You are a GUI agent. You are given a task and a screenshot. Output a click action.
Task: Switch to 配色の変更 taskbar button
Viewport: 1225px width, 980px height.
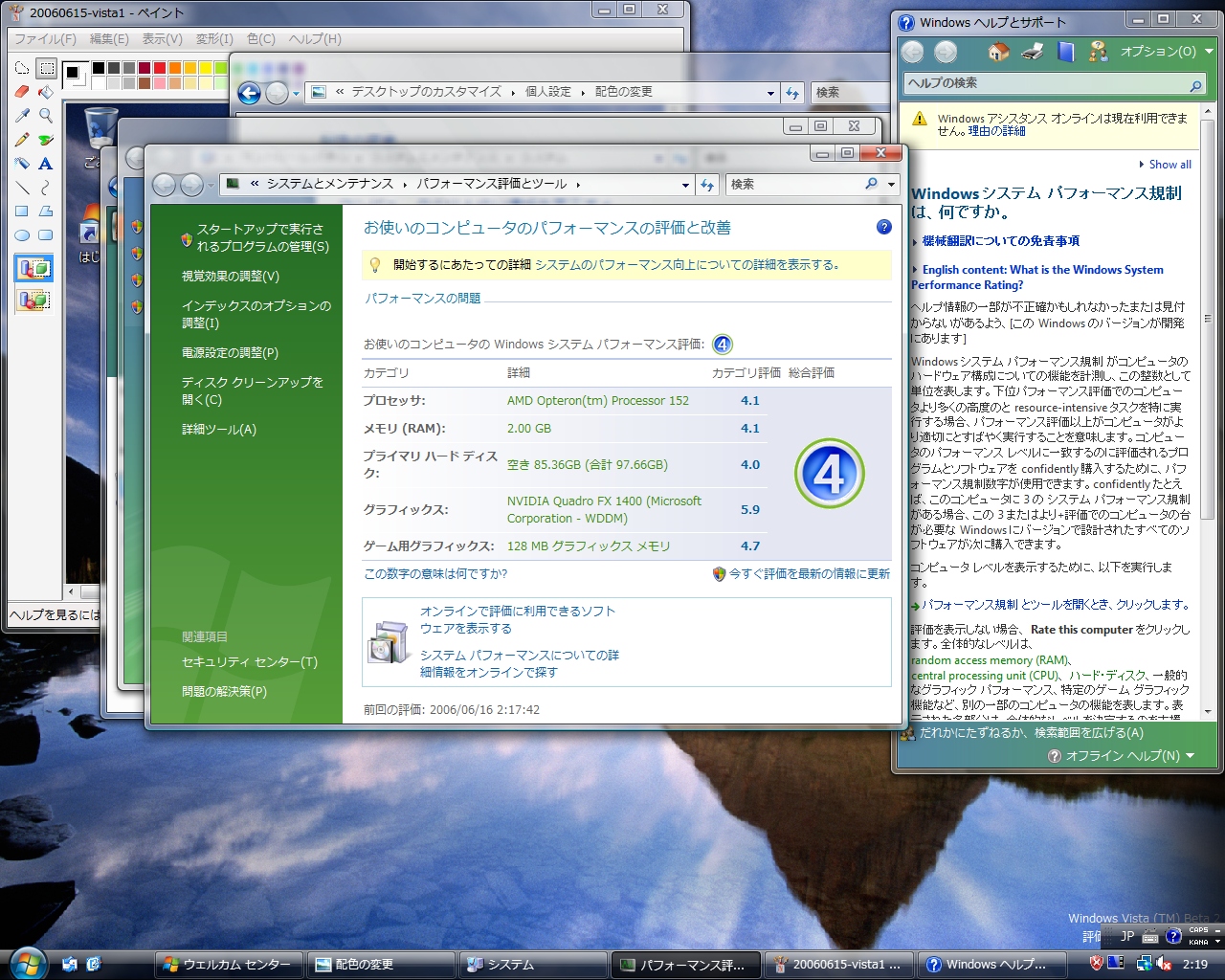(382, 965)
